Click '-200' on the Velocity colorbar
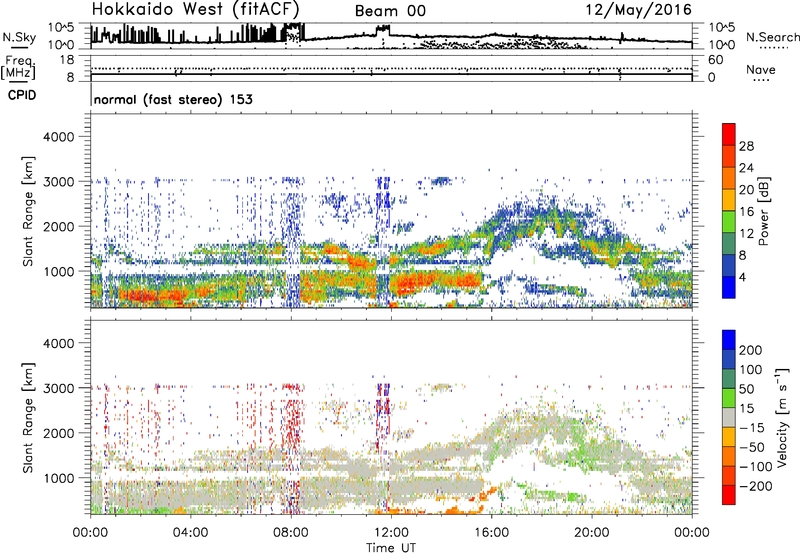The height and width of the screenshot is (554, 800). click(755, 486)
